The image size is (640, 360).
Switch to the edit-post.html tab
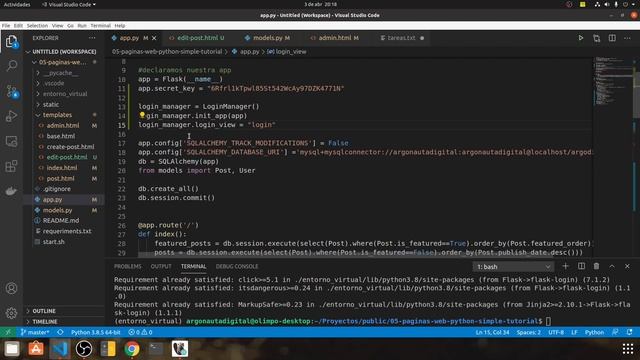(x=197, y=38)
